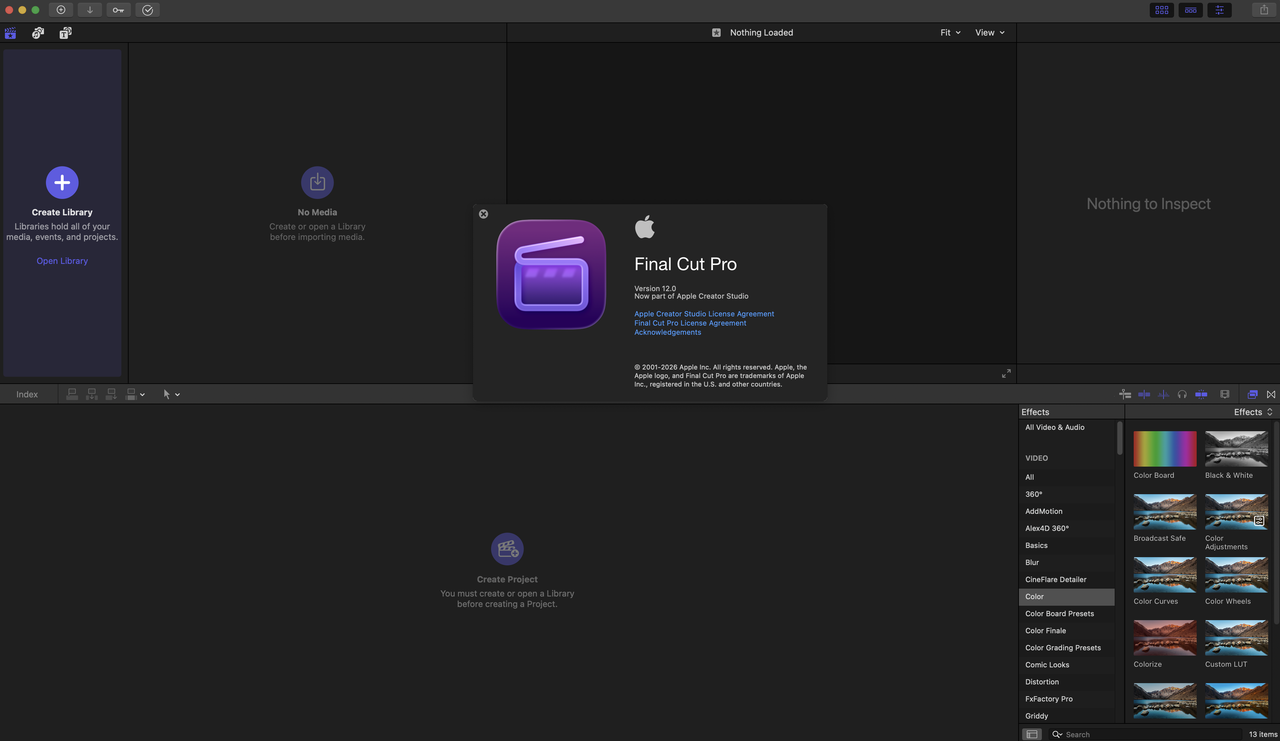The height and width of the screenshot is (741, 1280).
Task: Toggle video and audio skimming
Action: [1144, 394]
